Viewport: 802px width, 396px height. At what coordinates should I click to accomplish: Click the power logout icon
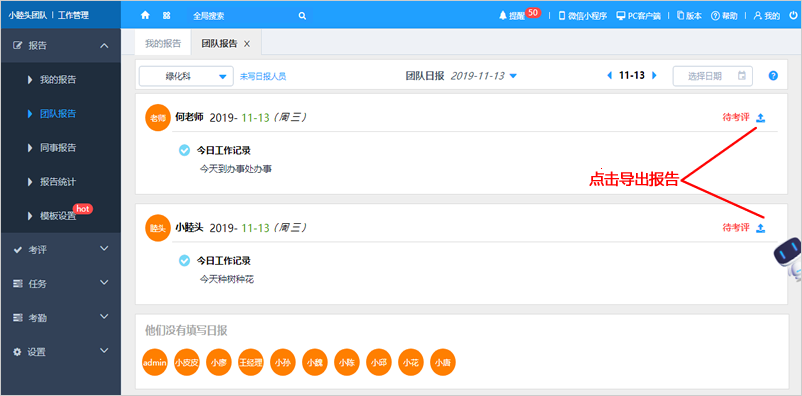(793, 16)
